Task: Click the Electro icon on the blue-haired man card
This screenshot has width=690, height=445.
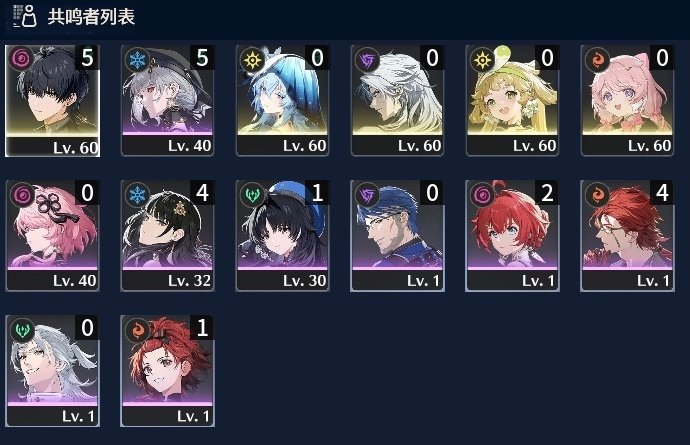Action: [x=367, y=194]
